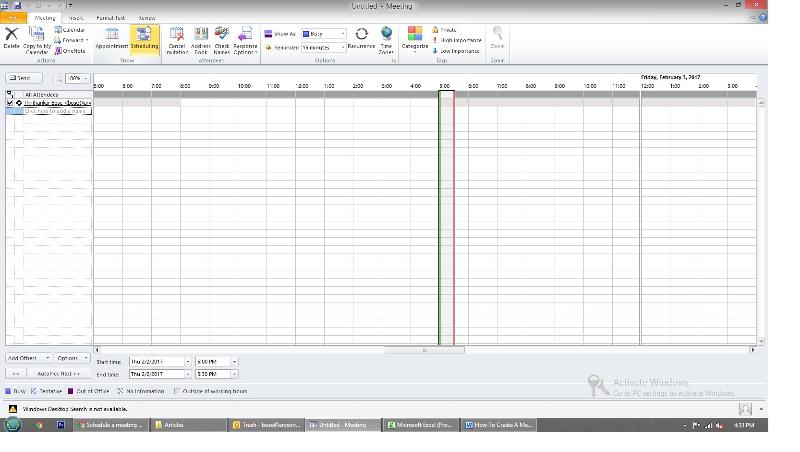
Task: Click the All Attendees header icon
Action: click(x=10, y=94)
